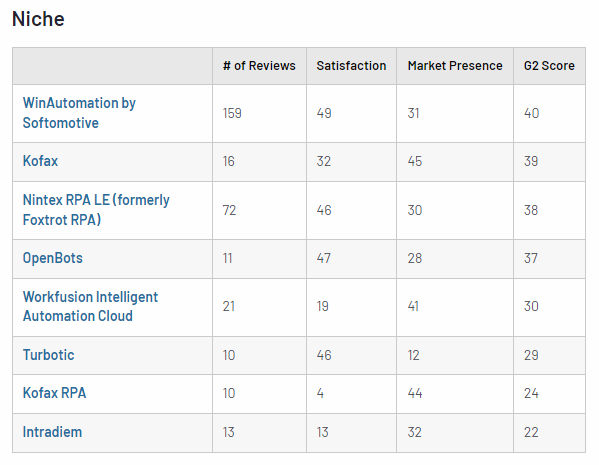This screenshot has width=599, height=465.
Task: Select Nintex RPA LE G2 score 38
Action: (x=531, y=210)
